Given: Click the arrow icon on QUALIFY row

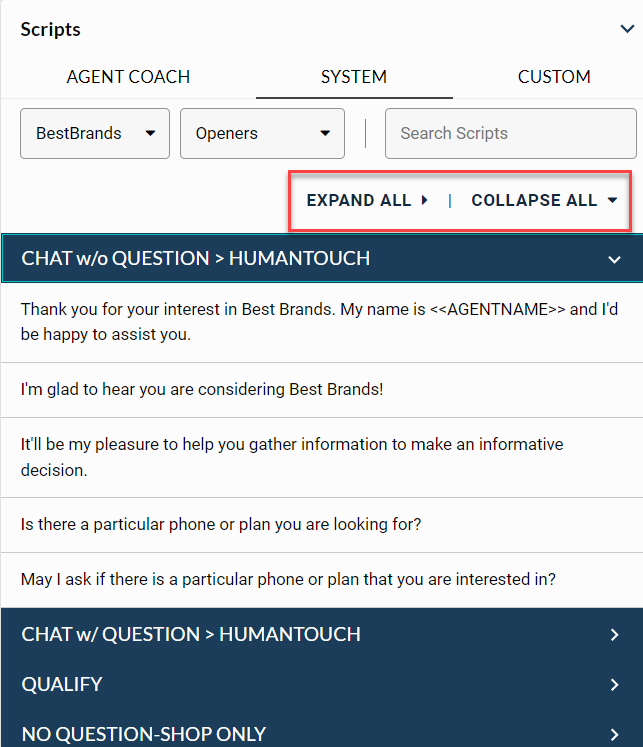Looking at the screenshot, I should [614, 685].
